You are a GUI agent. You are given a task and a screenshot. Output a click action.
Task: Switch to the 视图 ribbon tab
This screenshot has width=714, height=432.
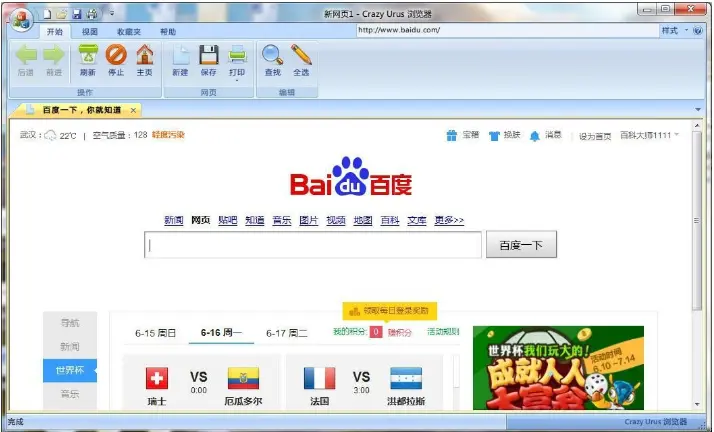90,31
